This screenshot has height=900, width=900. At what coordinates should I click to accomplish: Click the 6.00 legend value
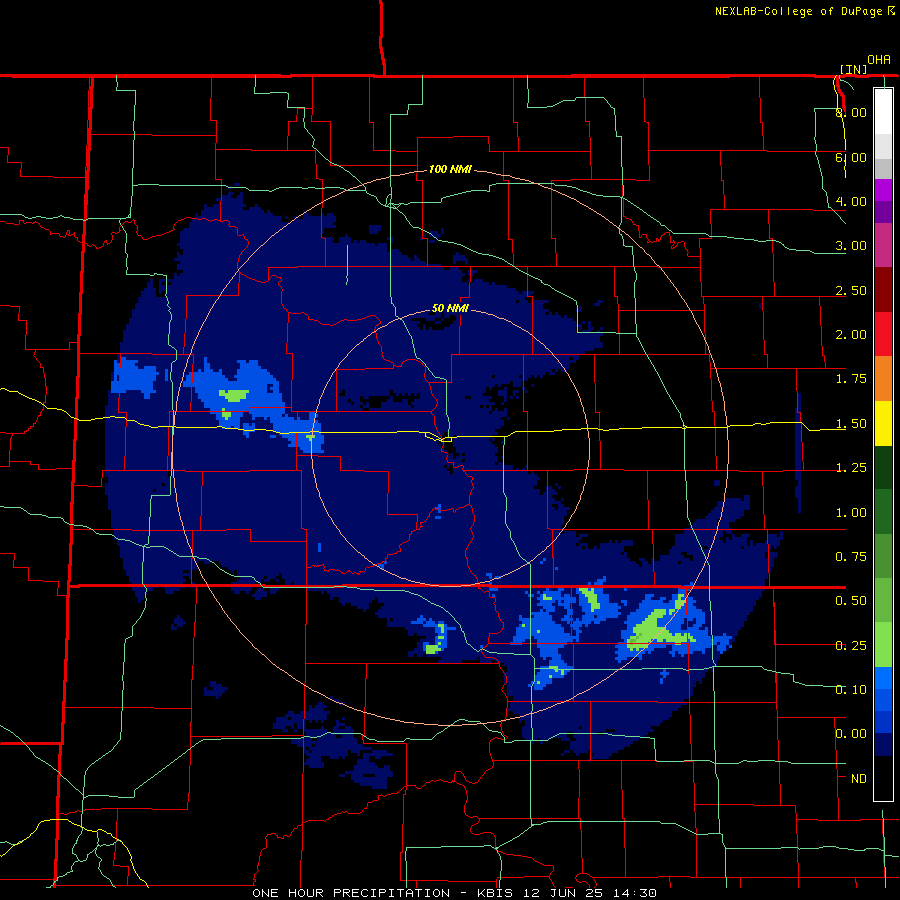851,157
